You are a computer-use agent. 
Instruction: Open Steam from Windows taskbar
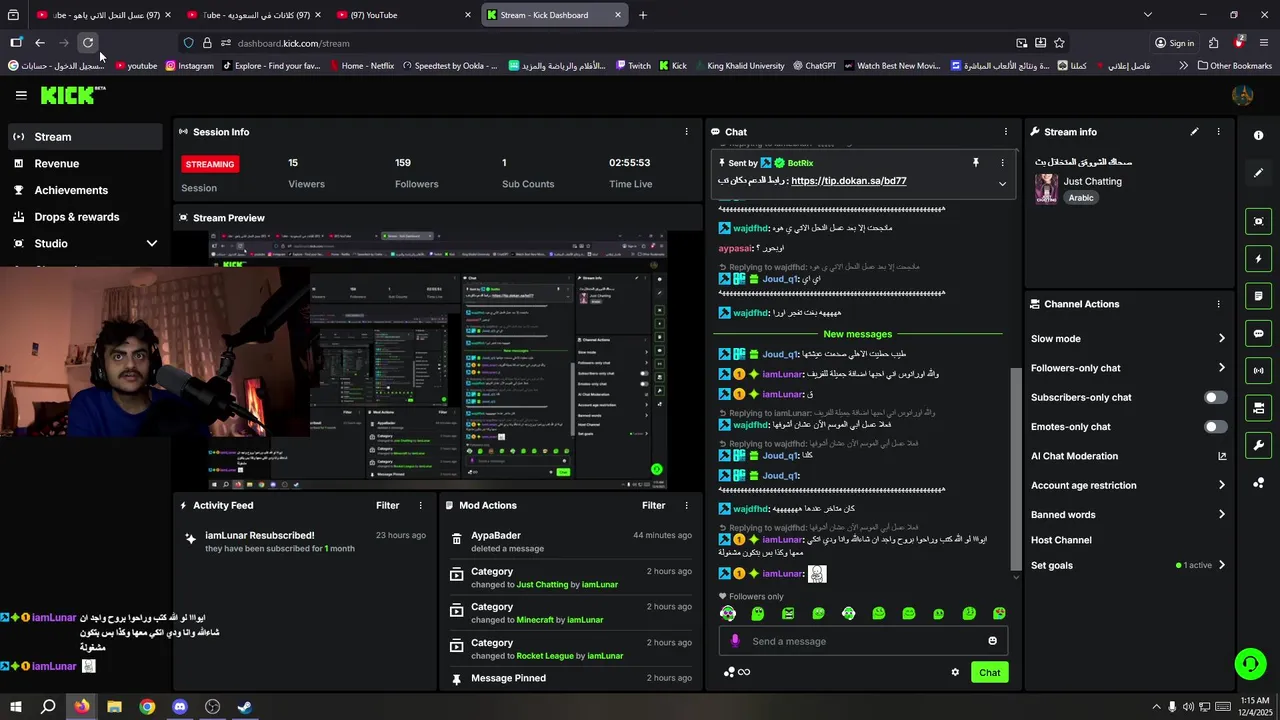click(245, 707)
